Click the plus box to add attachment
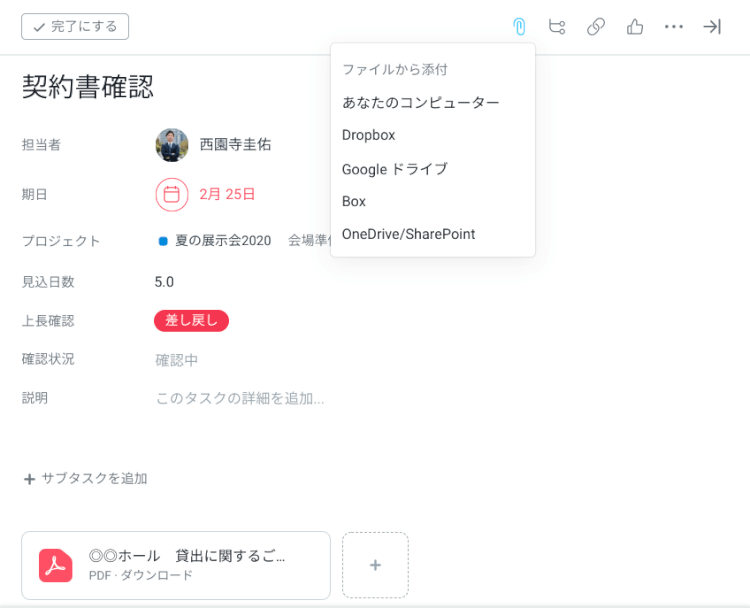 (x=375, y=565)
